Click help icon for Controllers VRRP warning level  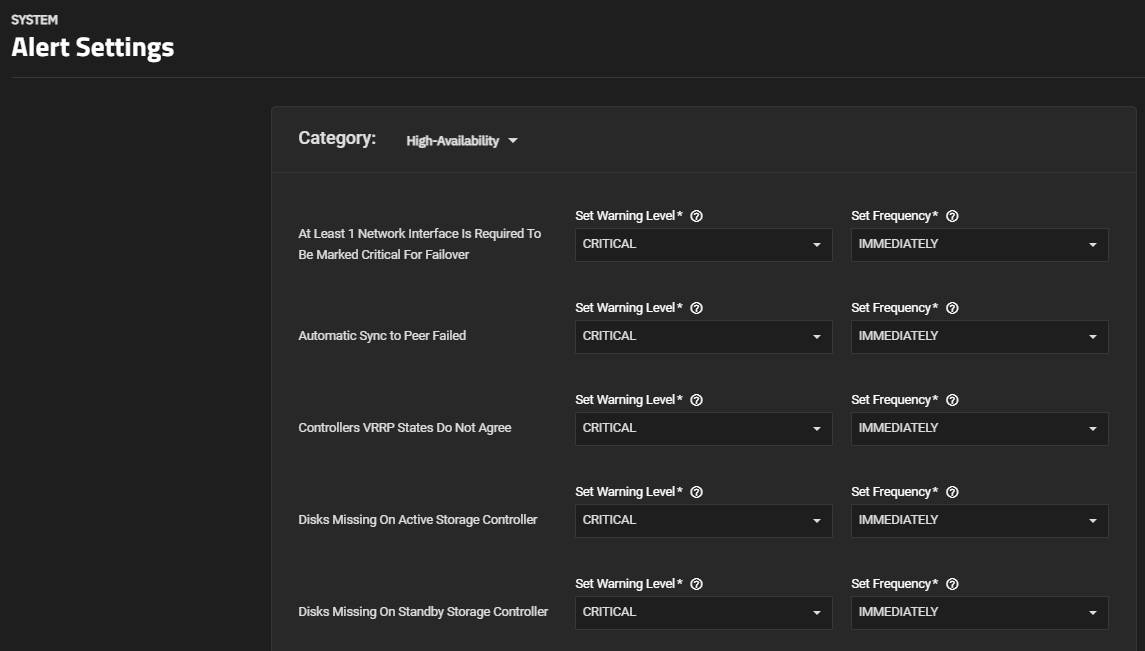pos(697,400)
